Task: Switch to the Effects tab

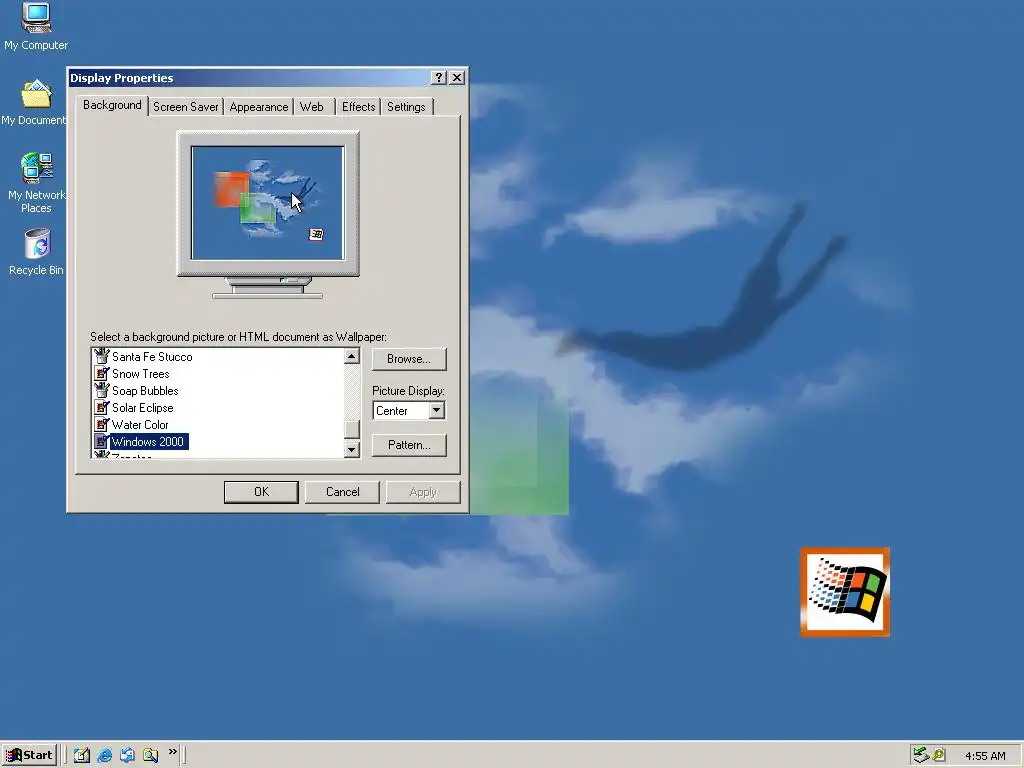Action: point(359,106)
